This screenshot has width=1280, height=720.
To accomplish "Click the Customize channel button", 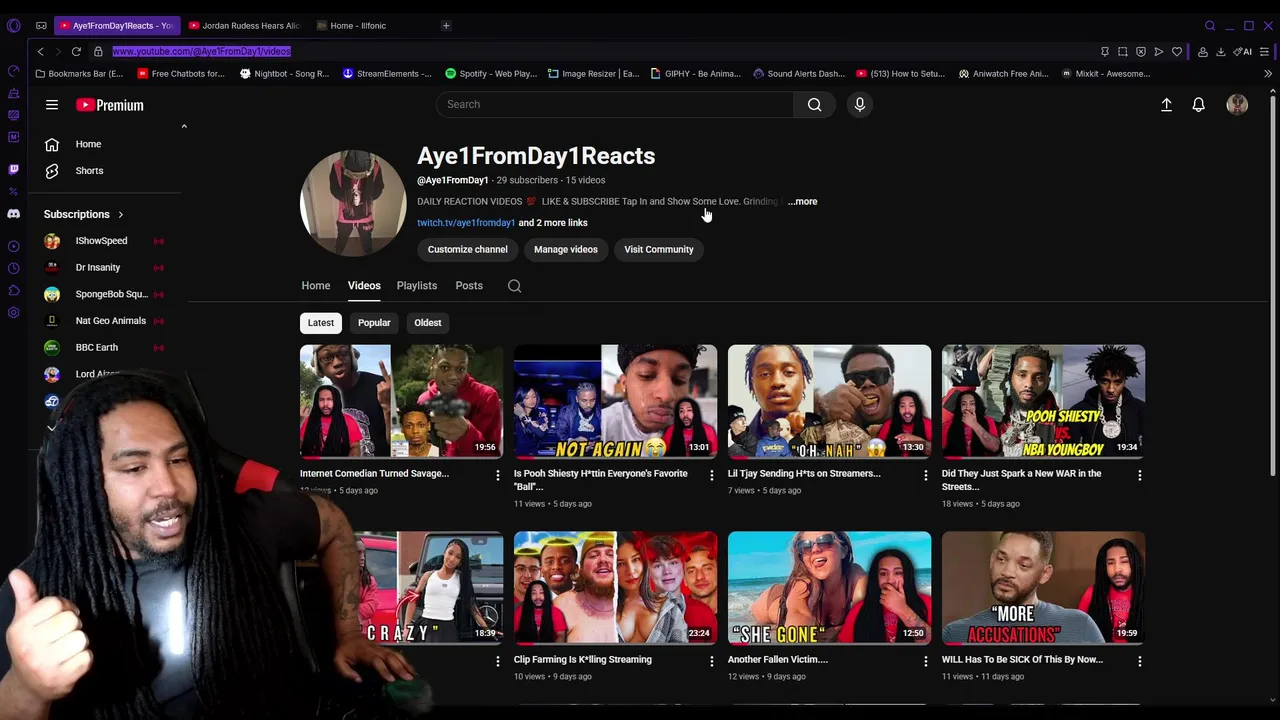I will pos(468,249).
